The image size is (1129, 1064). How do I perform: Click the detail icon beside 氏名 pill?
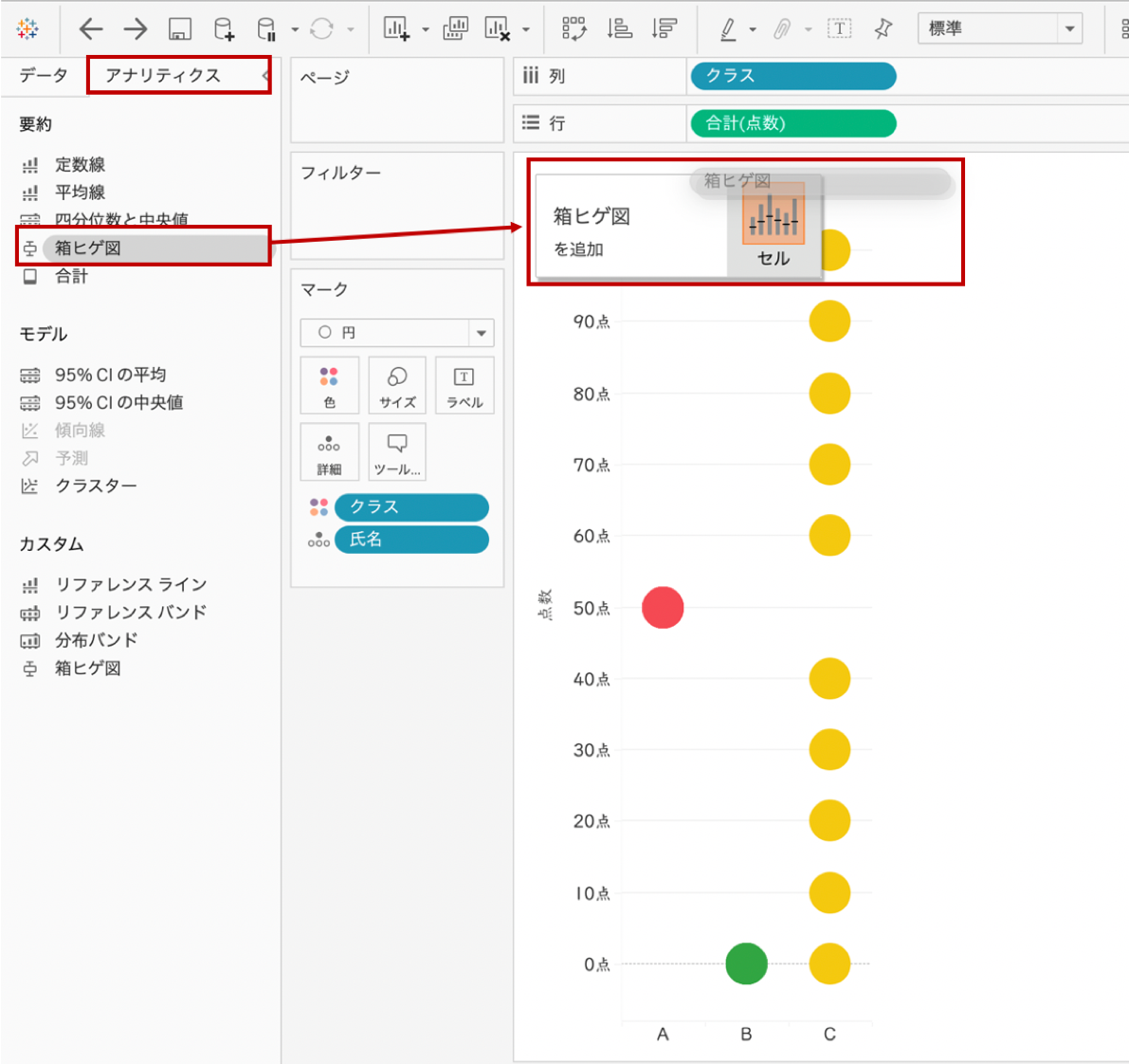pos(319,540)
